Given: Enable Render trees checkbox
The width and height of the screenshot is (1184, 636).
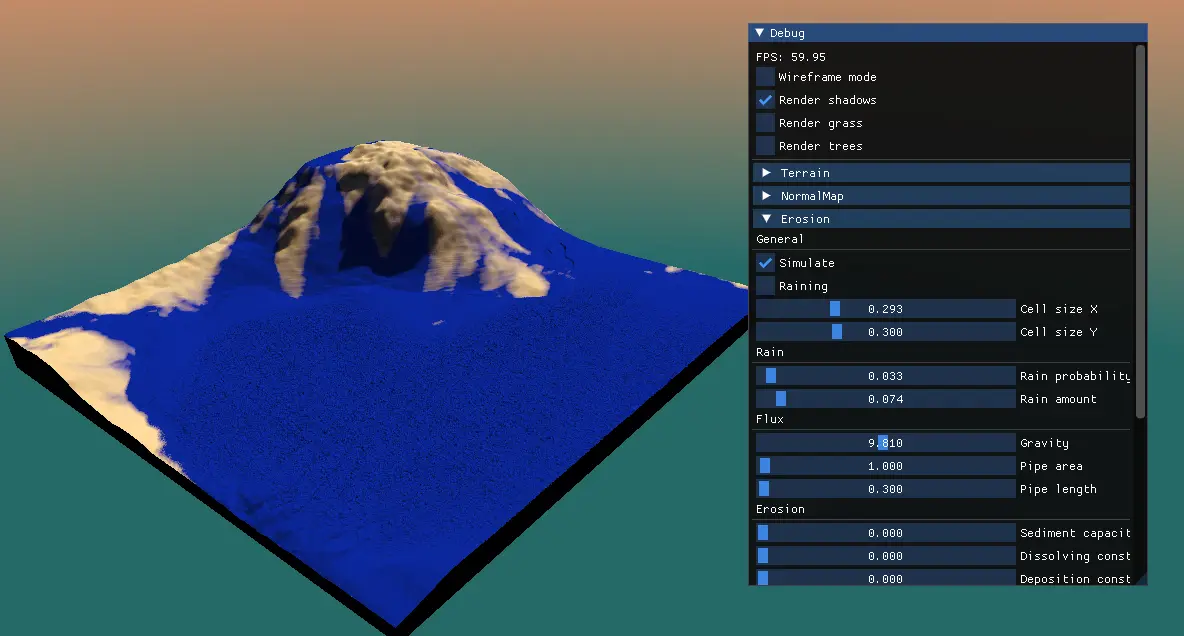Looking at the screenshot, I should click(x=765, y=146).
